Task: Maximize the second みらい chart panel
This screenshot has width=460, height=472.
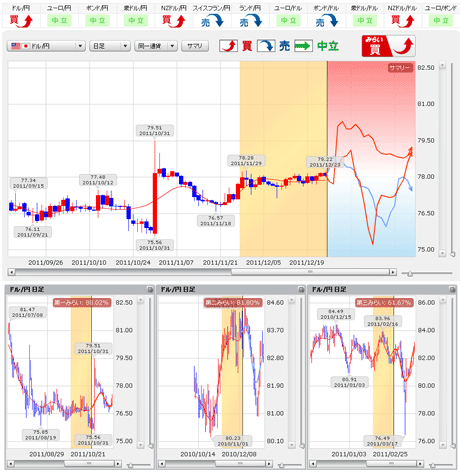Action: tap(301, 290)
